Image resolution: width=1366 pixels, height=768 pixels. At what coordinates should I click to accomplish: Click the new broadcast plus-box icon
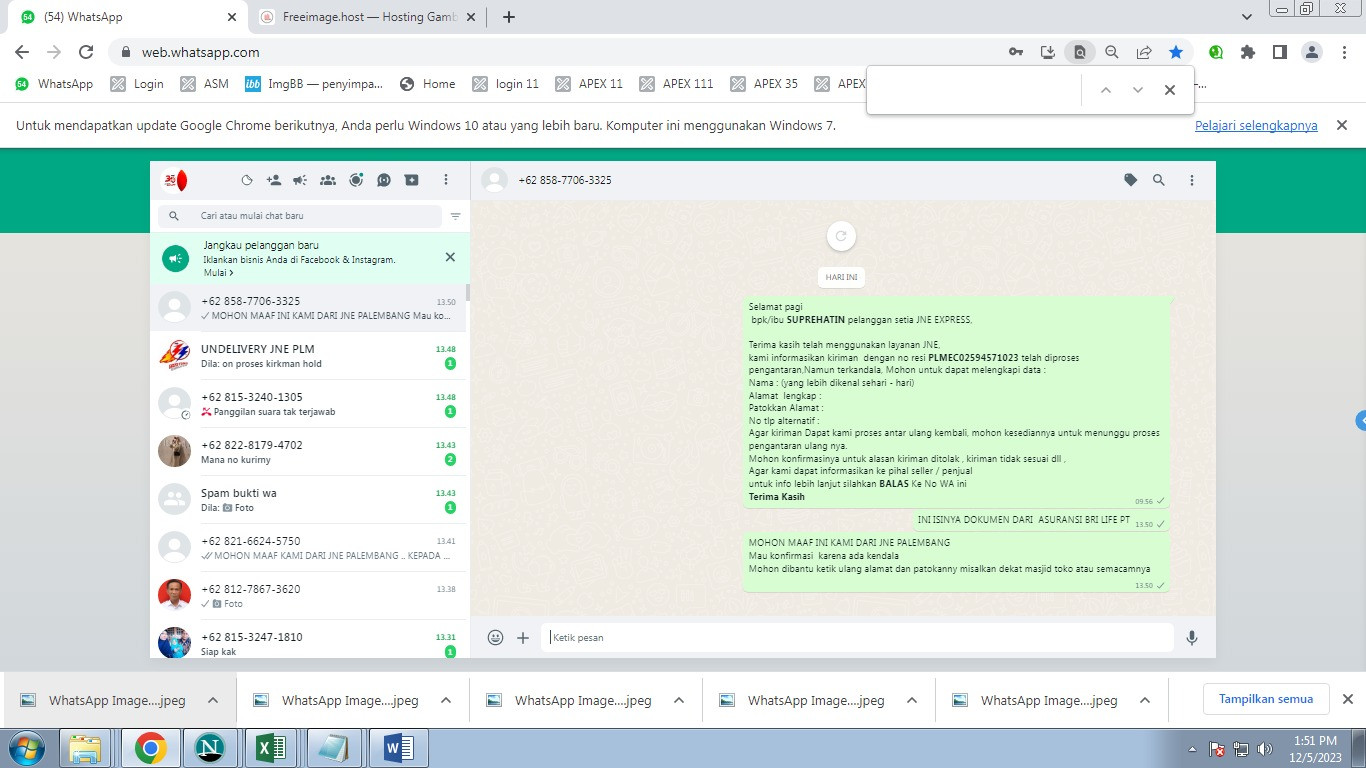[x=411, y=180]
